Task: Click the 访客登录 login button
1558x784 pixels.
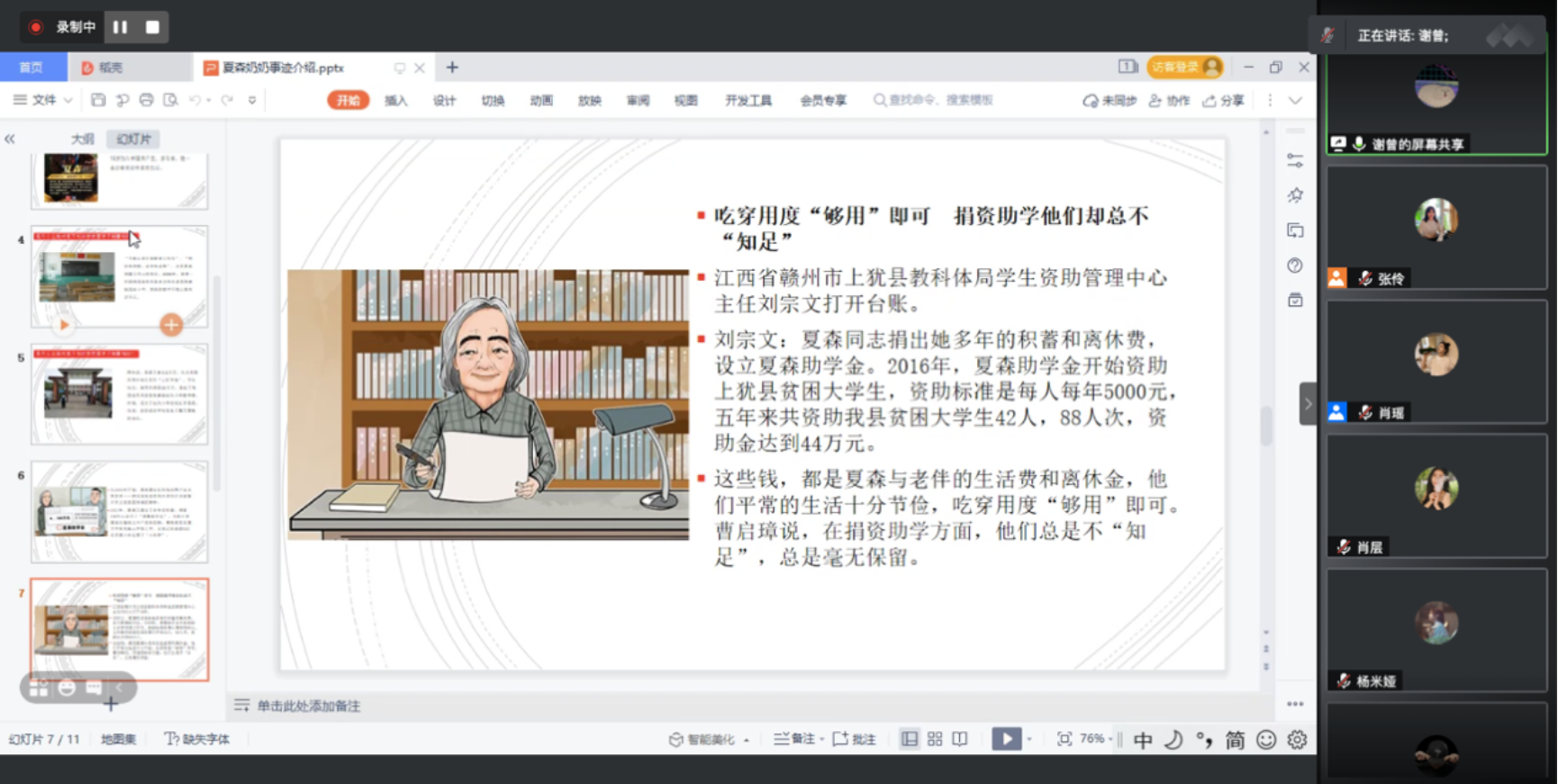Action: click(1184, 67)
